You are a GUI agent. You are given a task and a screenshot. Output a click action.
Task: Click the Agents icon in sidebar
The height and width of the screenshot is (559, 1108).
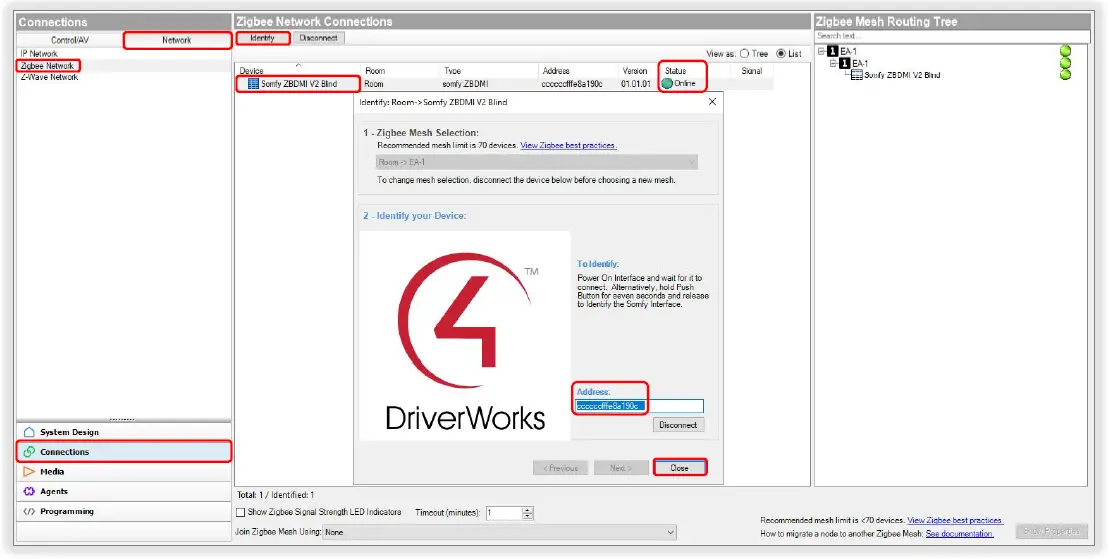[x=29, y=491]
